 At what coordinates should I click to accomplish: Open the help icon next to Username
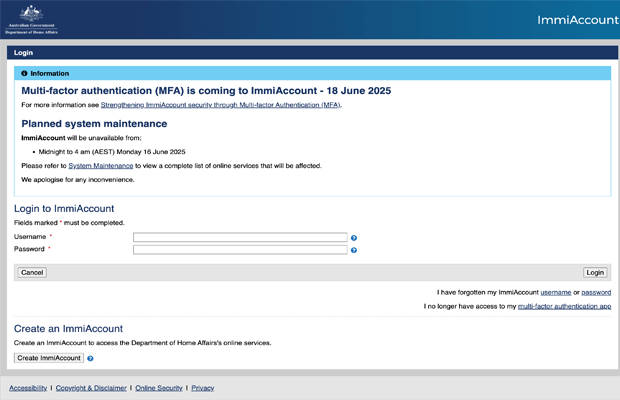[354, 238]
